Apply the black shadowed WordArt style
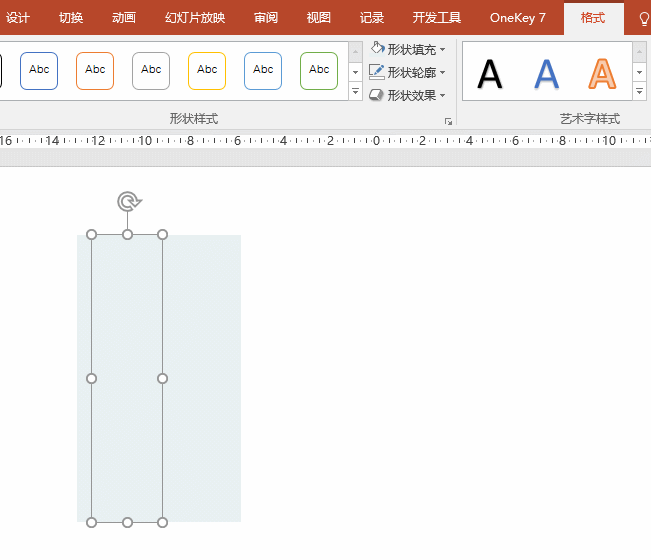The width and height of the screenshot is (651, 560). coord(490,73)
